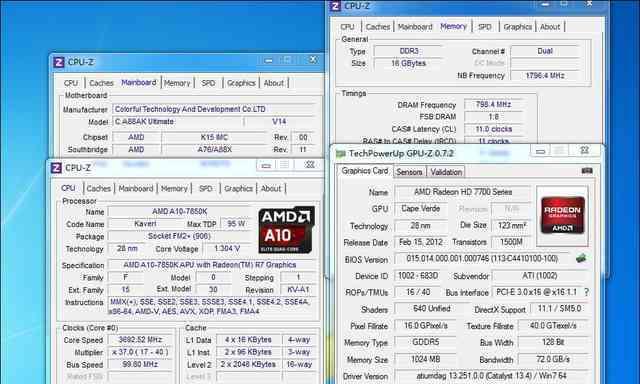640x384 pixels.
Task: Open the SPD tab in front CPU-Z CPU window
Action: pyautogui.click(x=206, y=189)
